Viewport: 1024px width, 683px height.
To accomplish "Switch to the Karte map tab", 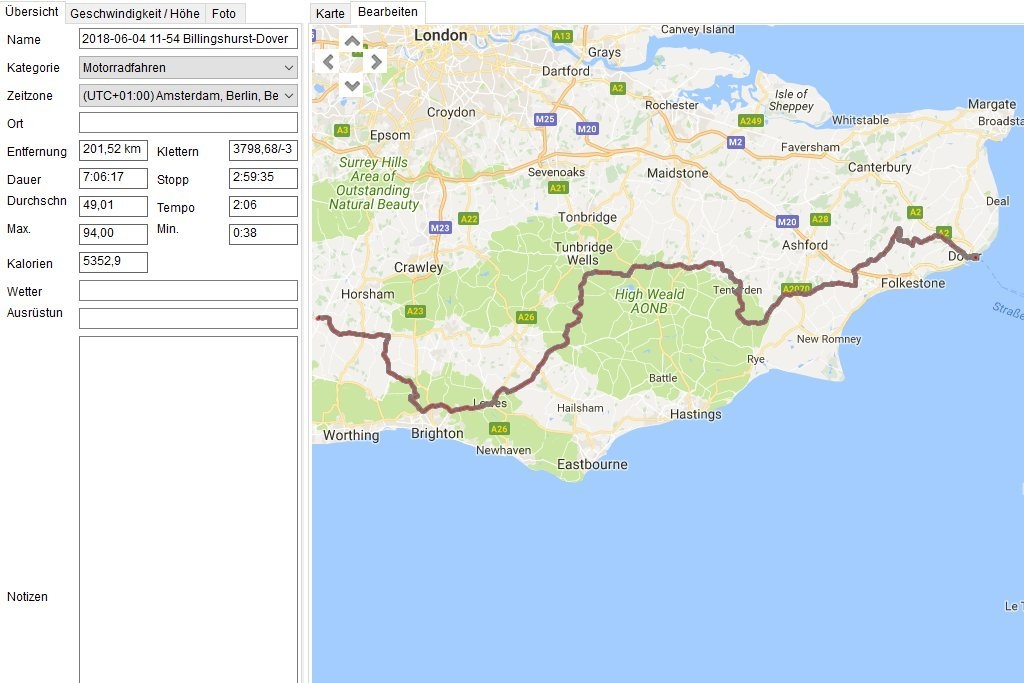I will click(x=330, y=14).
